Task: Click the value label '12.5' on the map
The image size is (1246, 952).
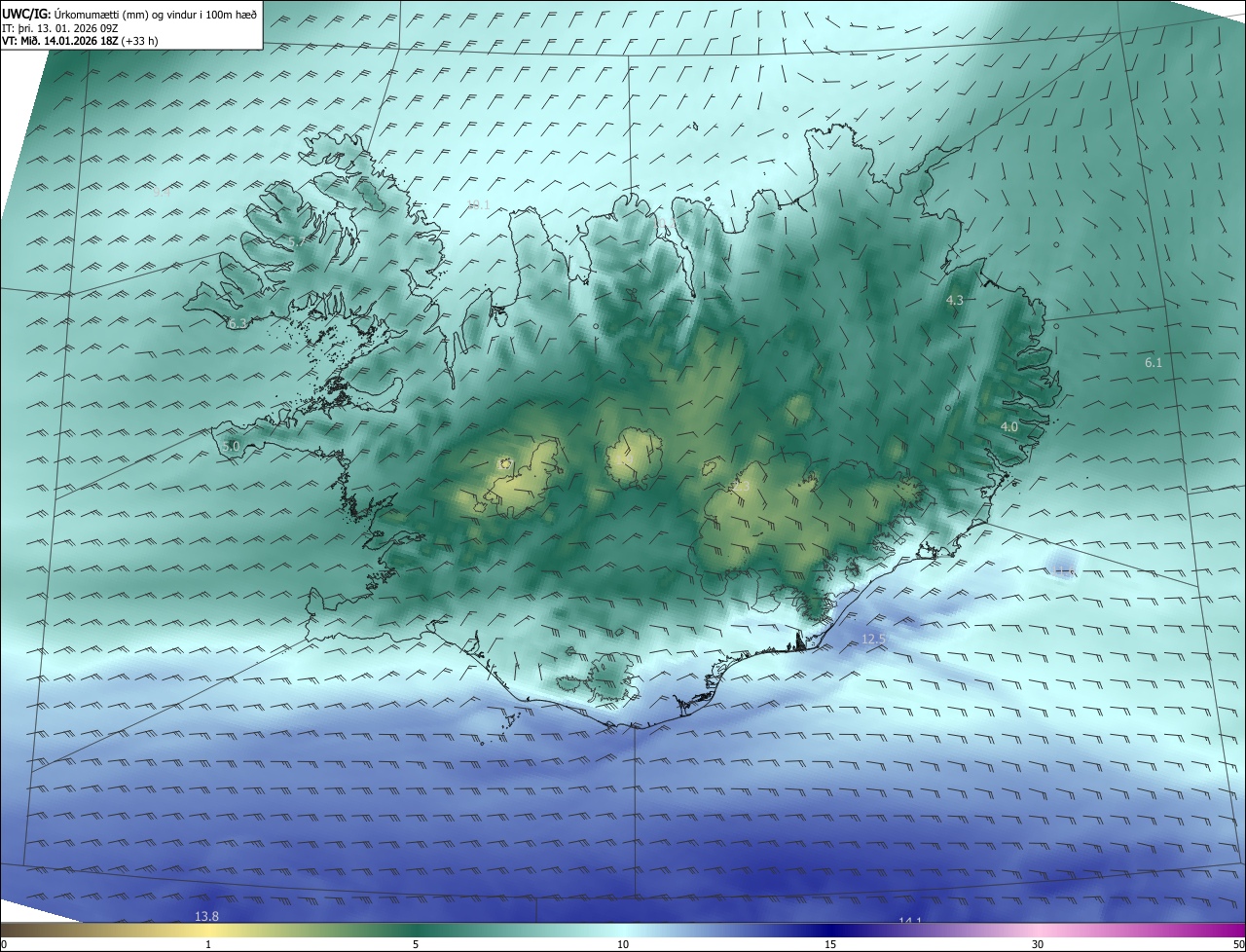Action: 873,639
